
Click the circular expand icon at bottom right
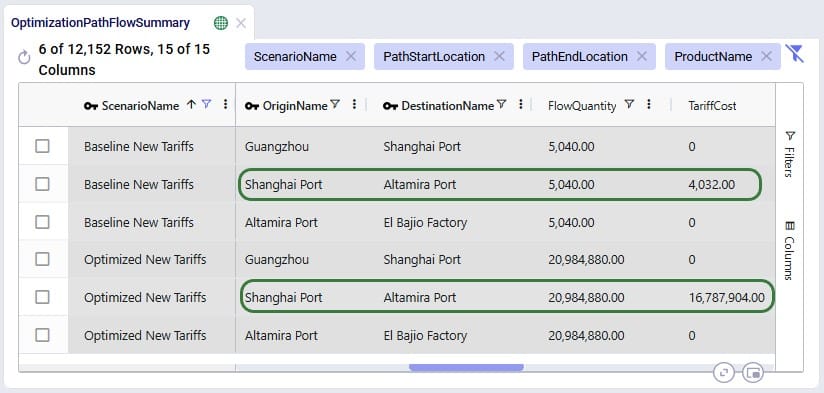[x=724, y=373]
